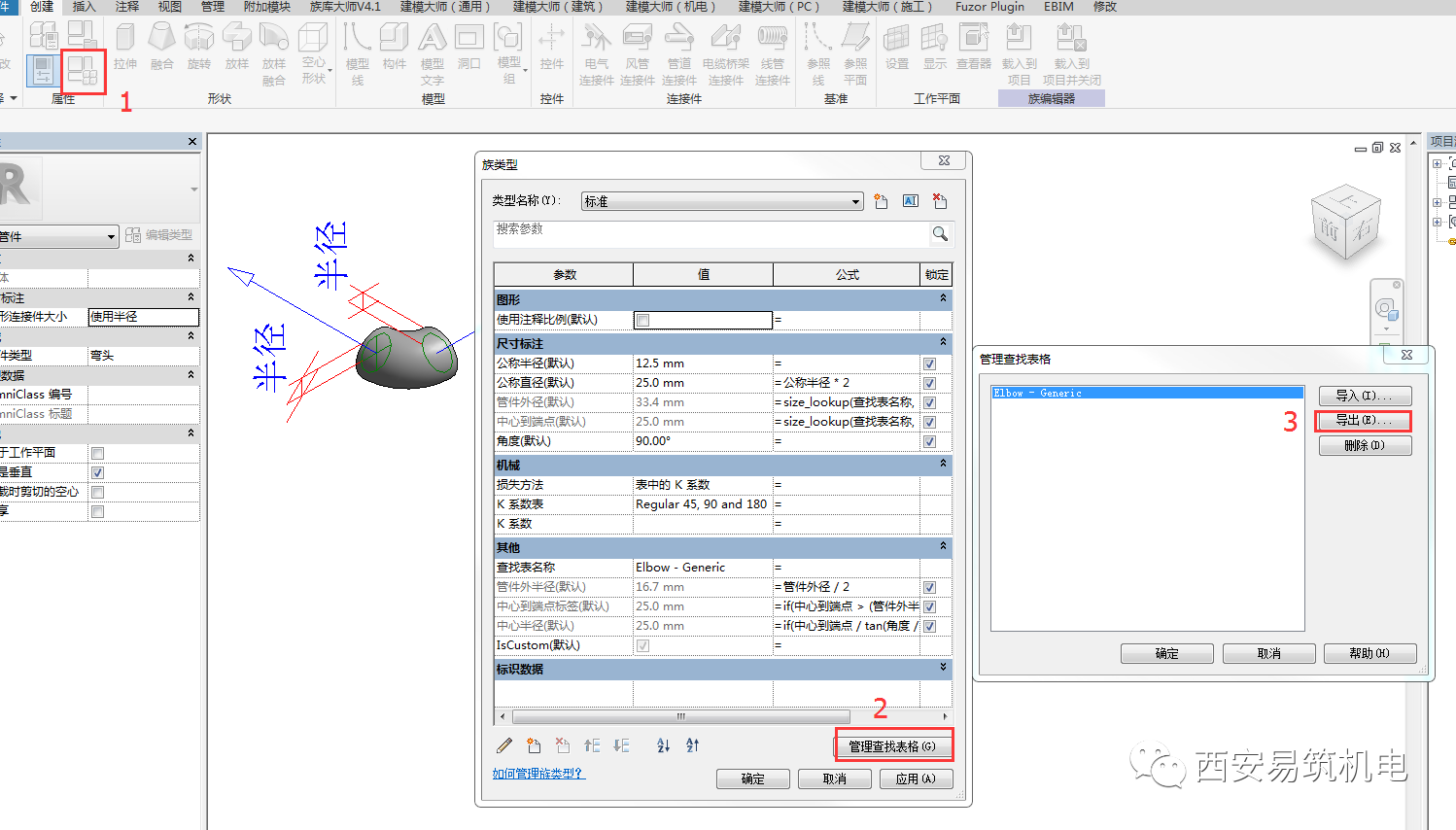
Task: Sort parameters ascending A-Z icon
Action: coord(663,745)
